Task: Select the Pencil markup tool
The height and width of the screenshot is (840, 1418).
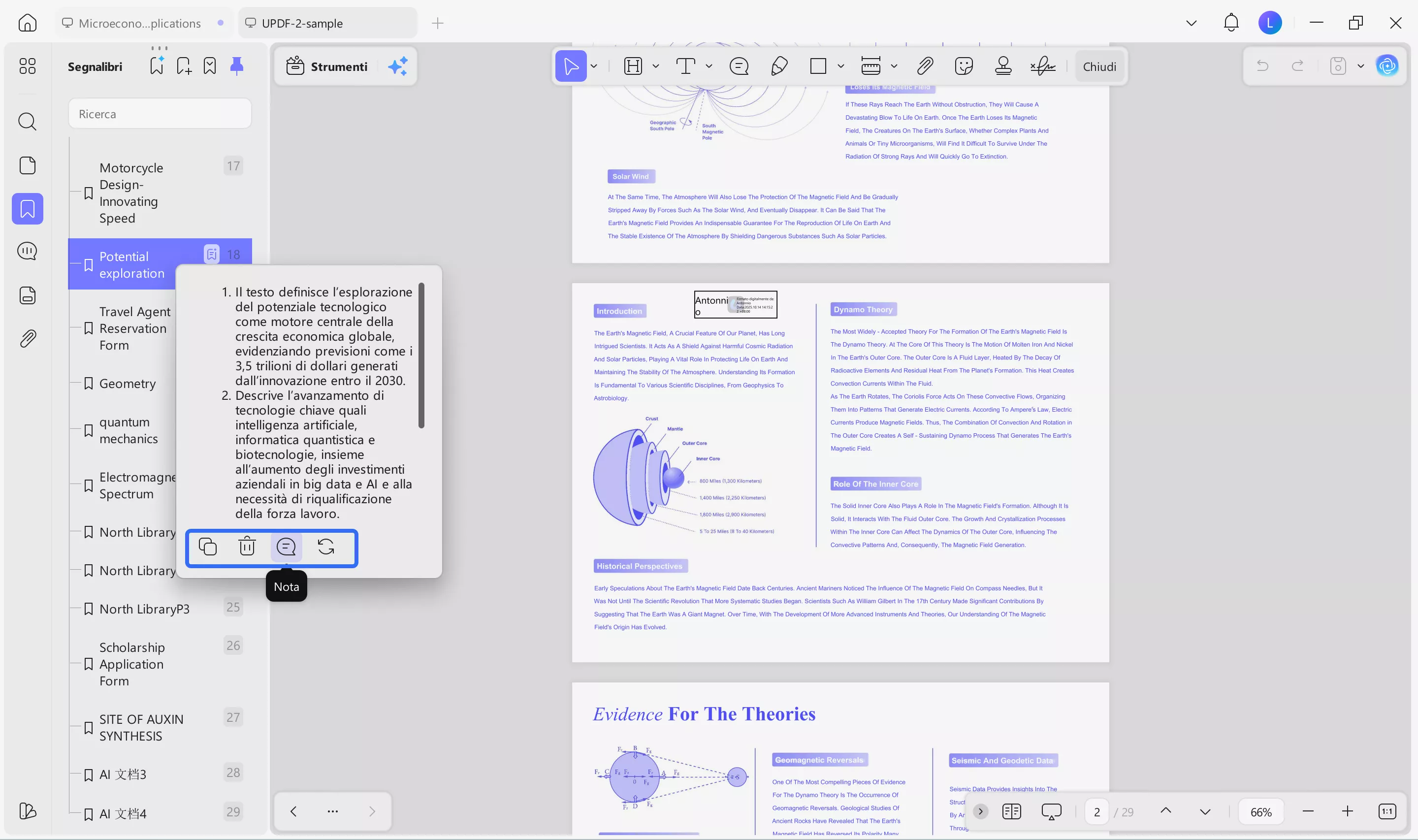Action: (778, 65)
